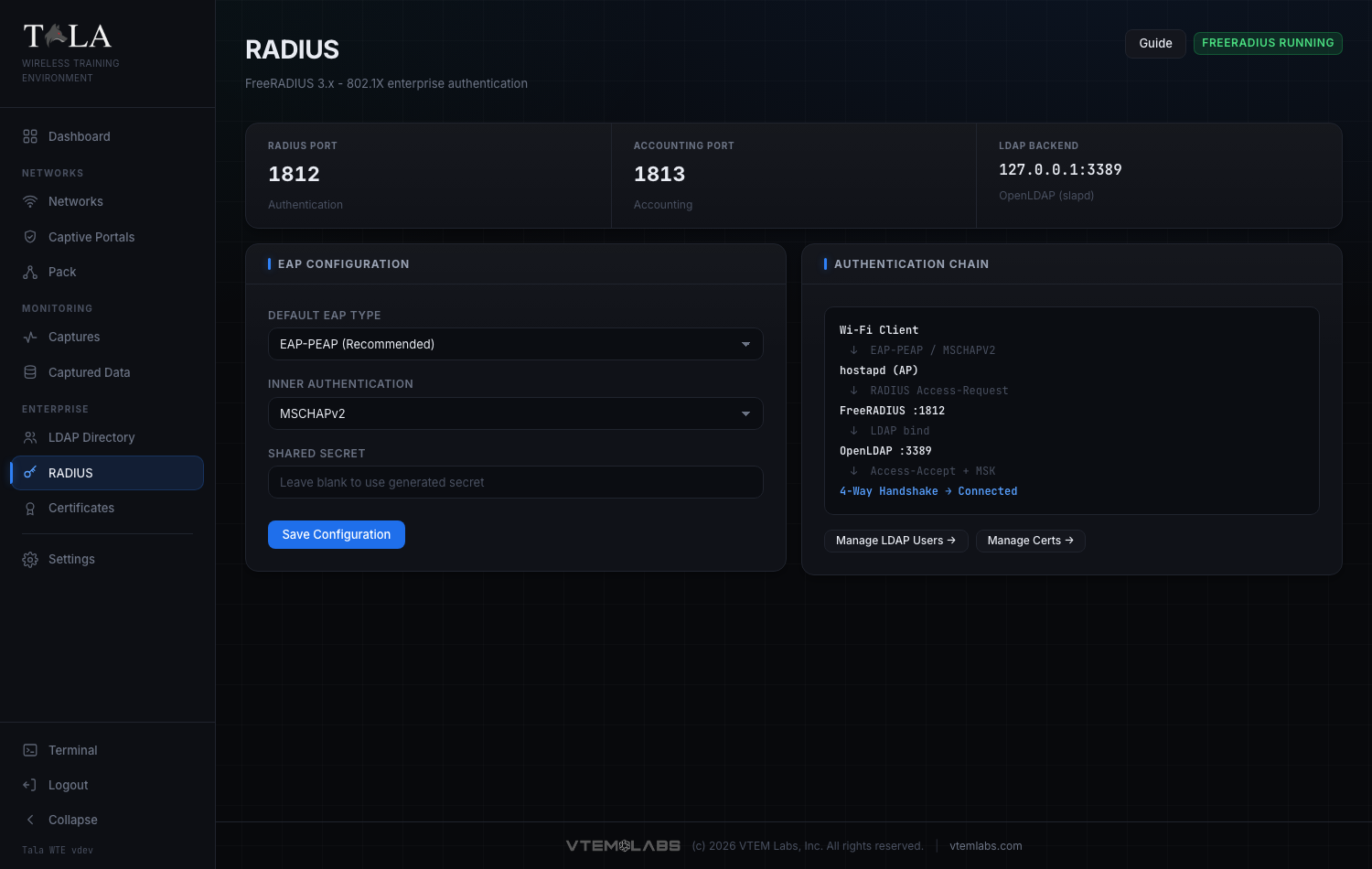Image resolution: width=1372 pixels, height=869 pixels.
Task: Click arrow on EAP-PEAP select
Action: (x=745, y=344)
